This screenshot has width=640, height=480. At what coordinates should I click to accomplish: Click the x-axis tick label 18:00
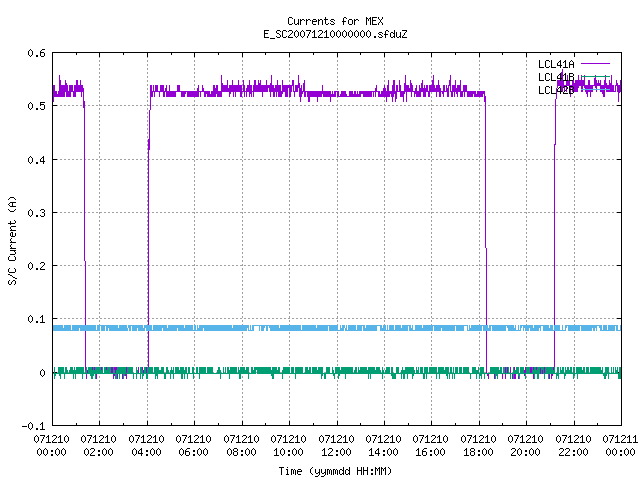[478, 452]
